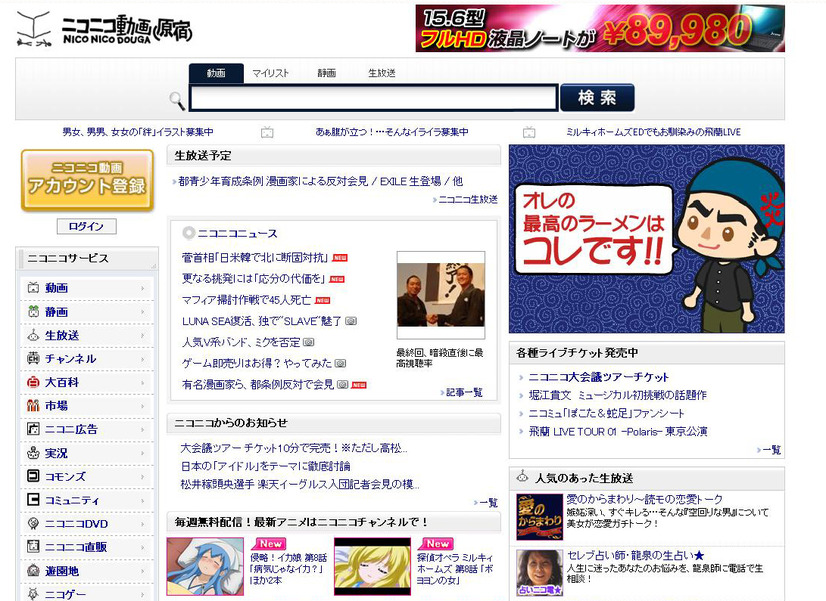
Task: Open 生放送 service in sidebar
Action: (87, 336)
